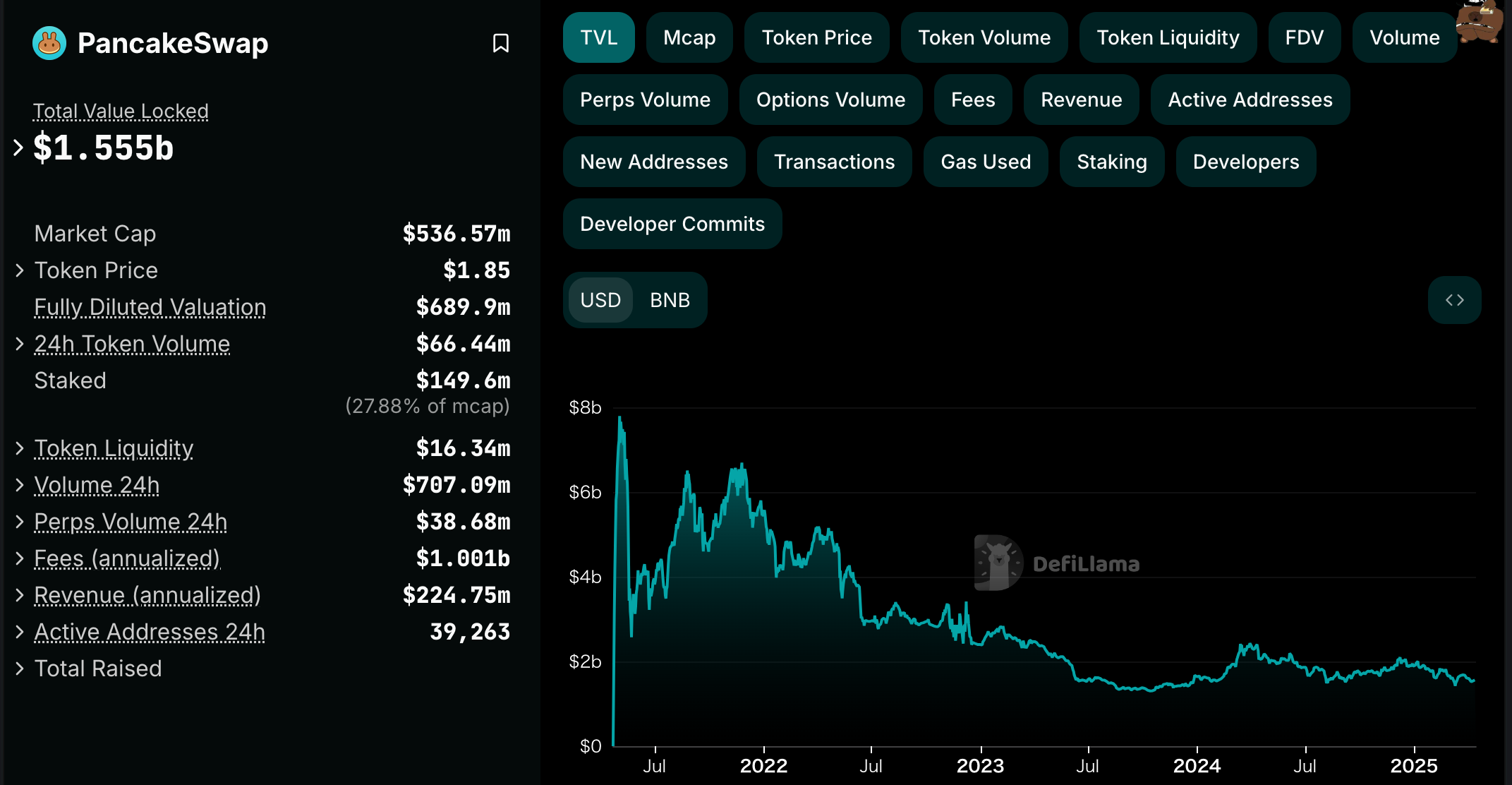Enable Token Volume on chart
Viewport: 1512px width, 785px height.
pos(984,37)
